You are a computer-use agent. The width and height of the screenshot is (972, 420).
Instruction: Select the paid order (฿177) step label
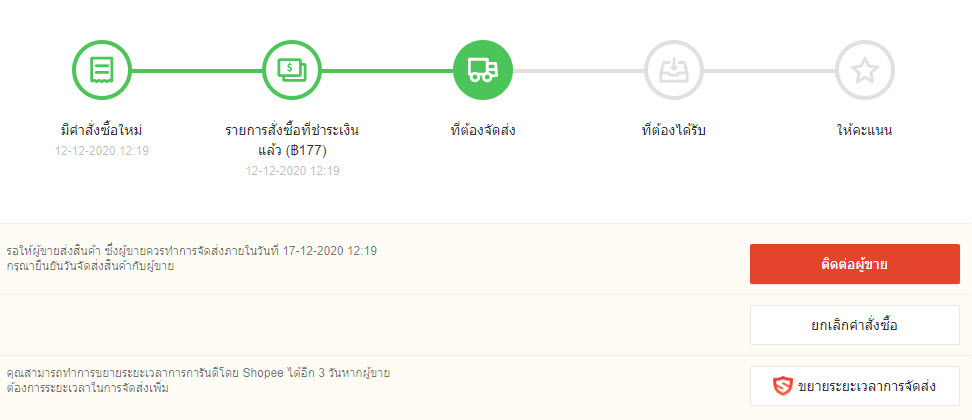click(292, 140)
